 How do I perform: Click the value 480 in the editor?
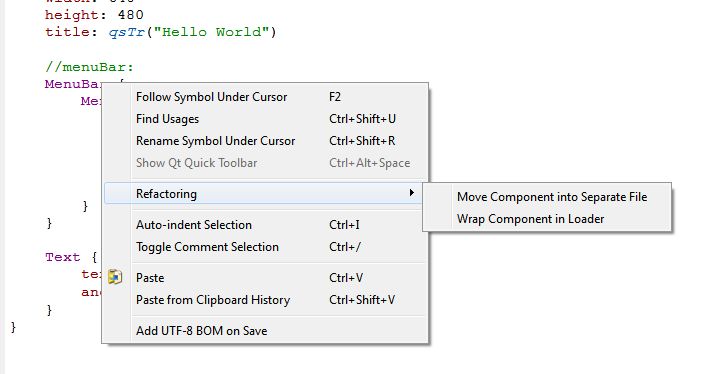(x=130, y=15)
